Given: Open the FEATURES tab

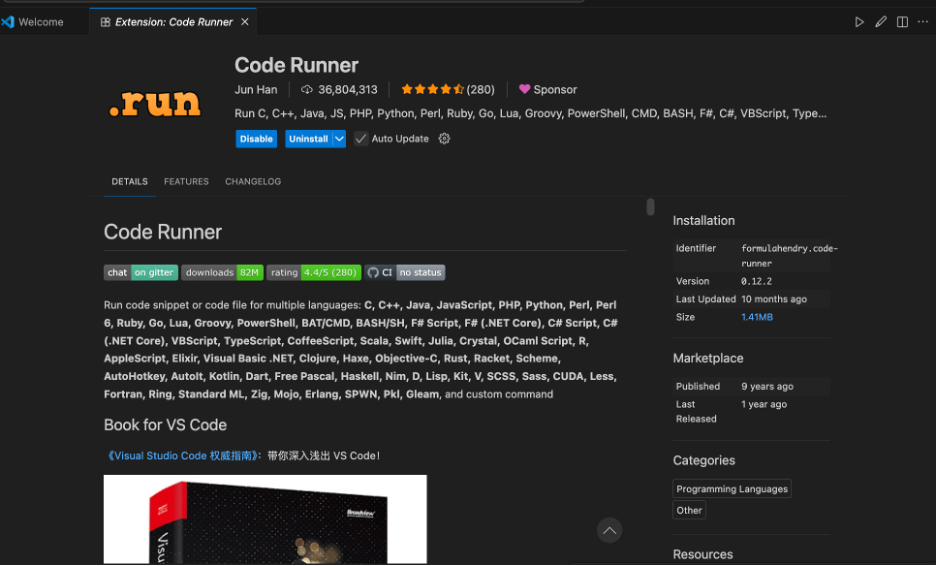Looking at the screenshot, I should (186, 182).
